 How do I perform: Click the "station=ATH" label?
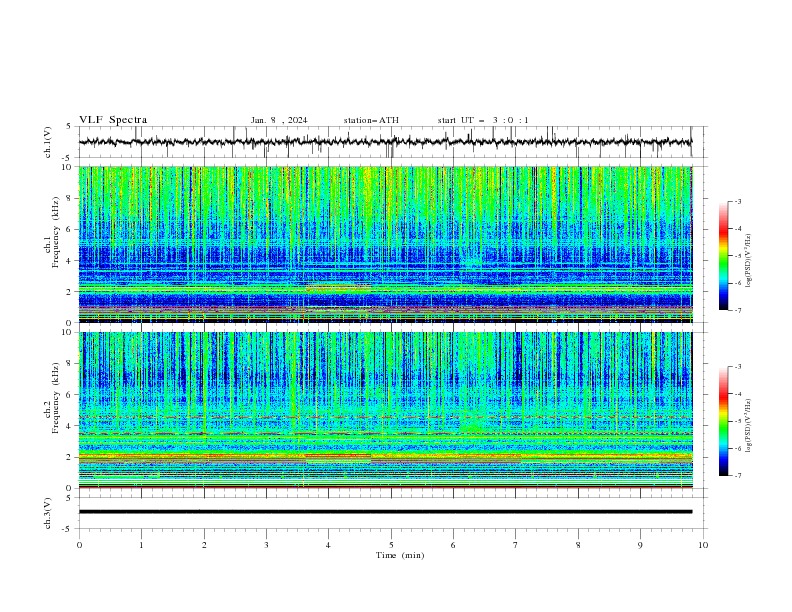pyautogui.click(x=371, y=120)
